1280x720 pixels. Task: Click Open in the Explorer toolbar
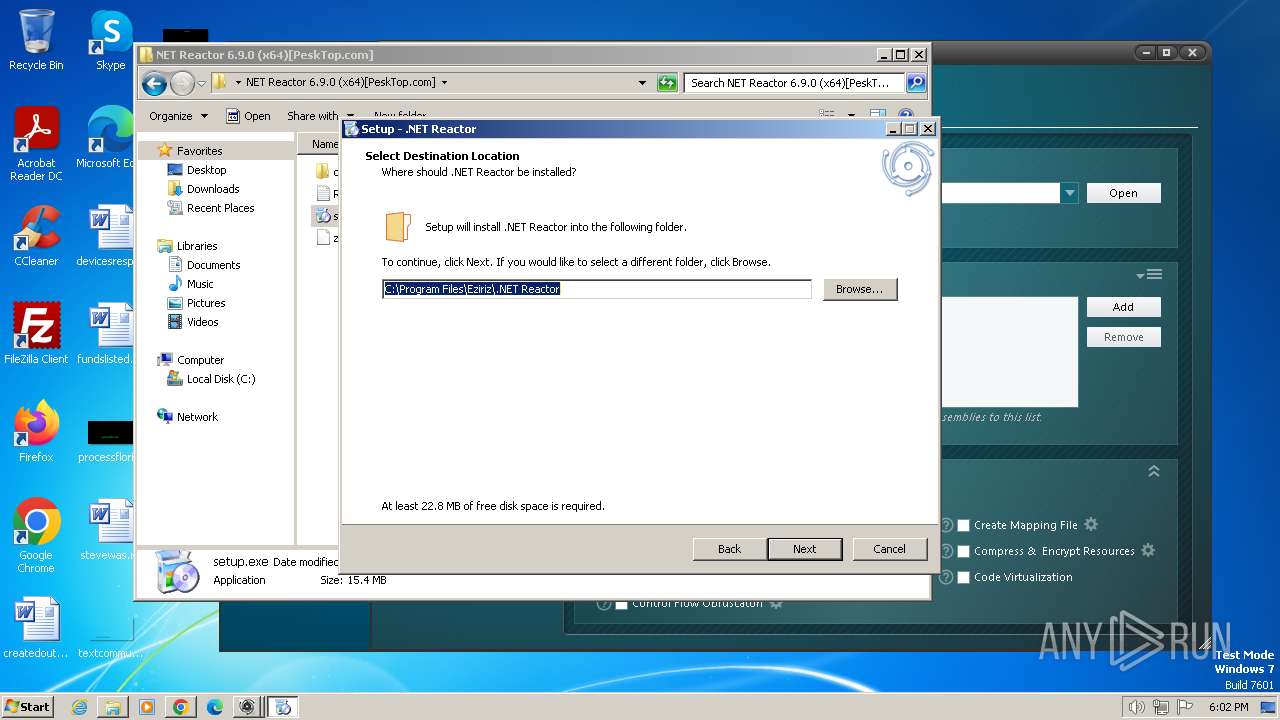(x=248, y=116)
